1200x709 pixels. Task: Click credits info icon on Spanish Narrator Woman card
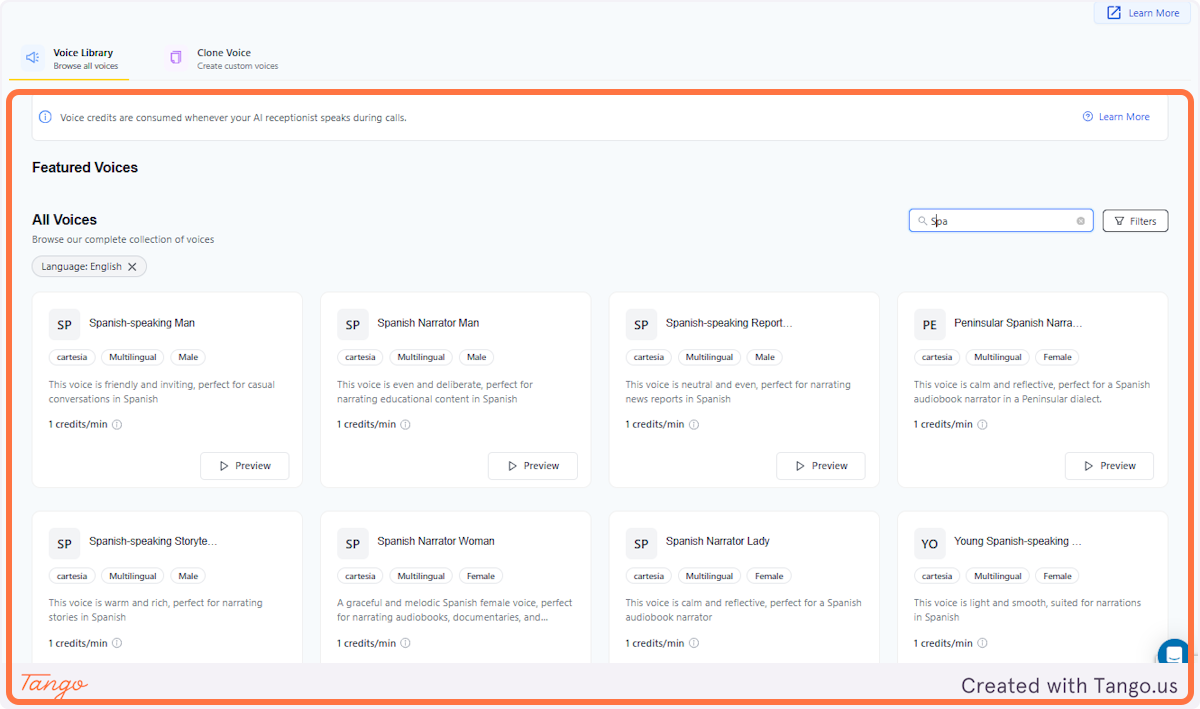click(x=405, y=643)
